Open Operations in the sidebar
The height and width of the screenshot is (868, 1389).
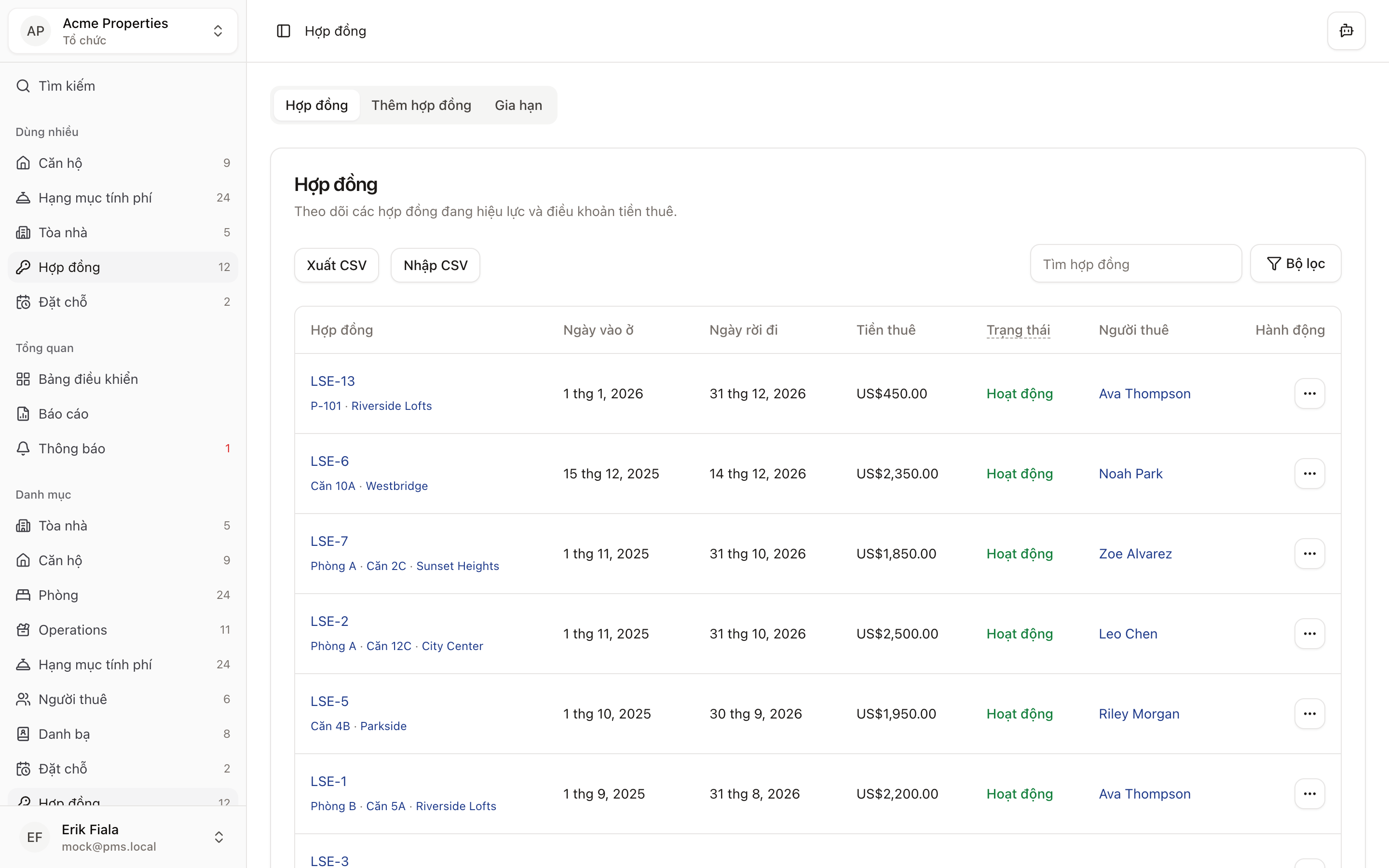[72, 630]
